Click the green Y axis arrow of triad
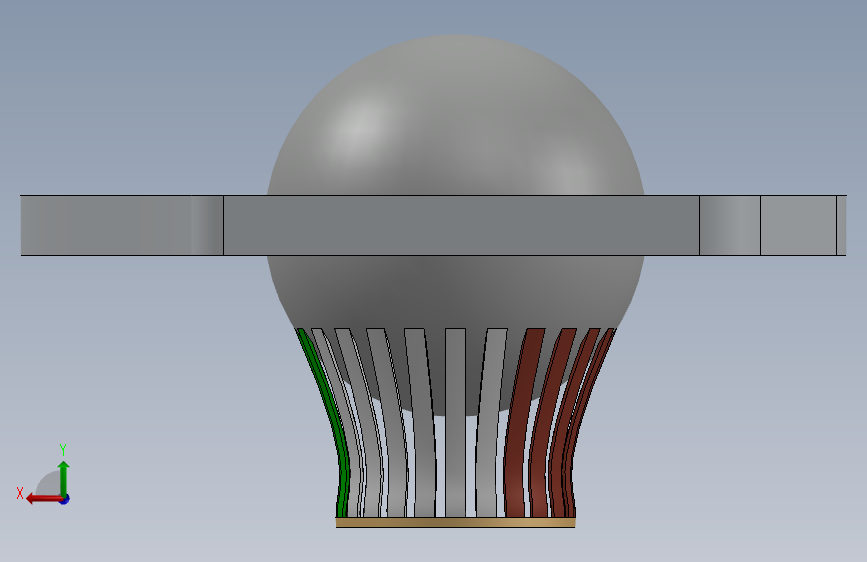This screenshot has width=867, height=562. 64,478
